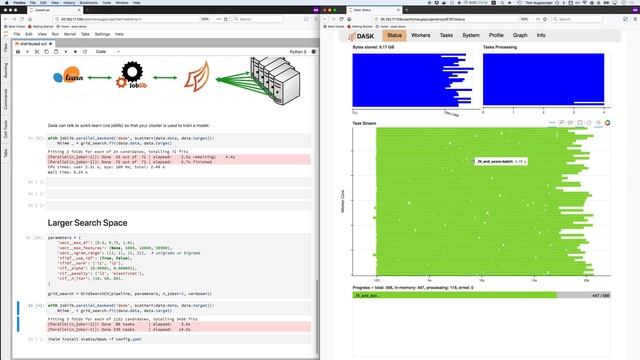
Task: Toggle the wheel zoom tool on Task Stream
Action: [571, 123]
